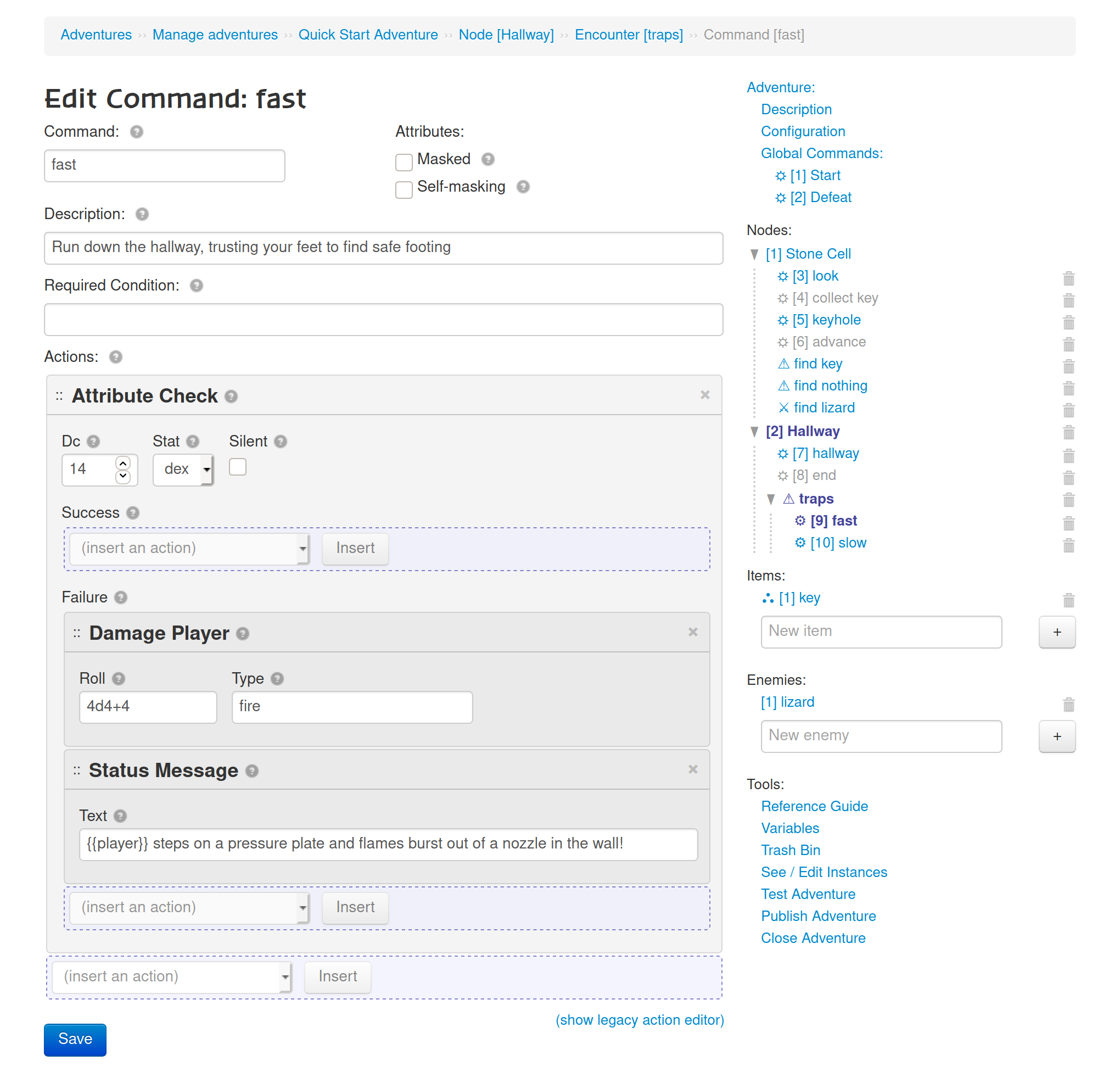Open help for Attribute Check heading
1120x1072 pixels.
231,397
